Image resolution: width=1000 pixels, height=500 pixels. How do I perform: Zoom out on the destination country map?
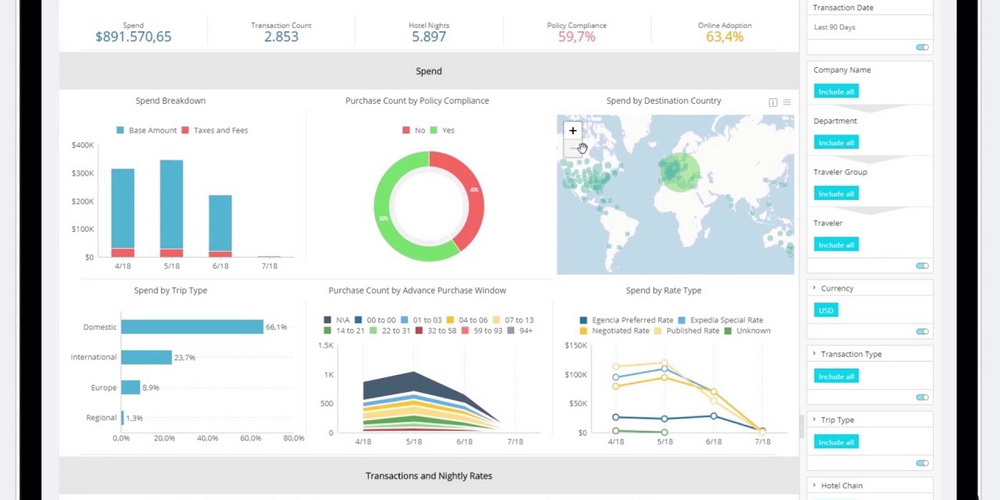[x=573, y=148]
